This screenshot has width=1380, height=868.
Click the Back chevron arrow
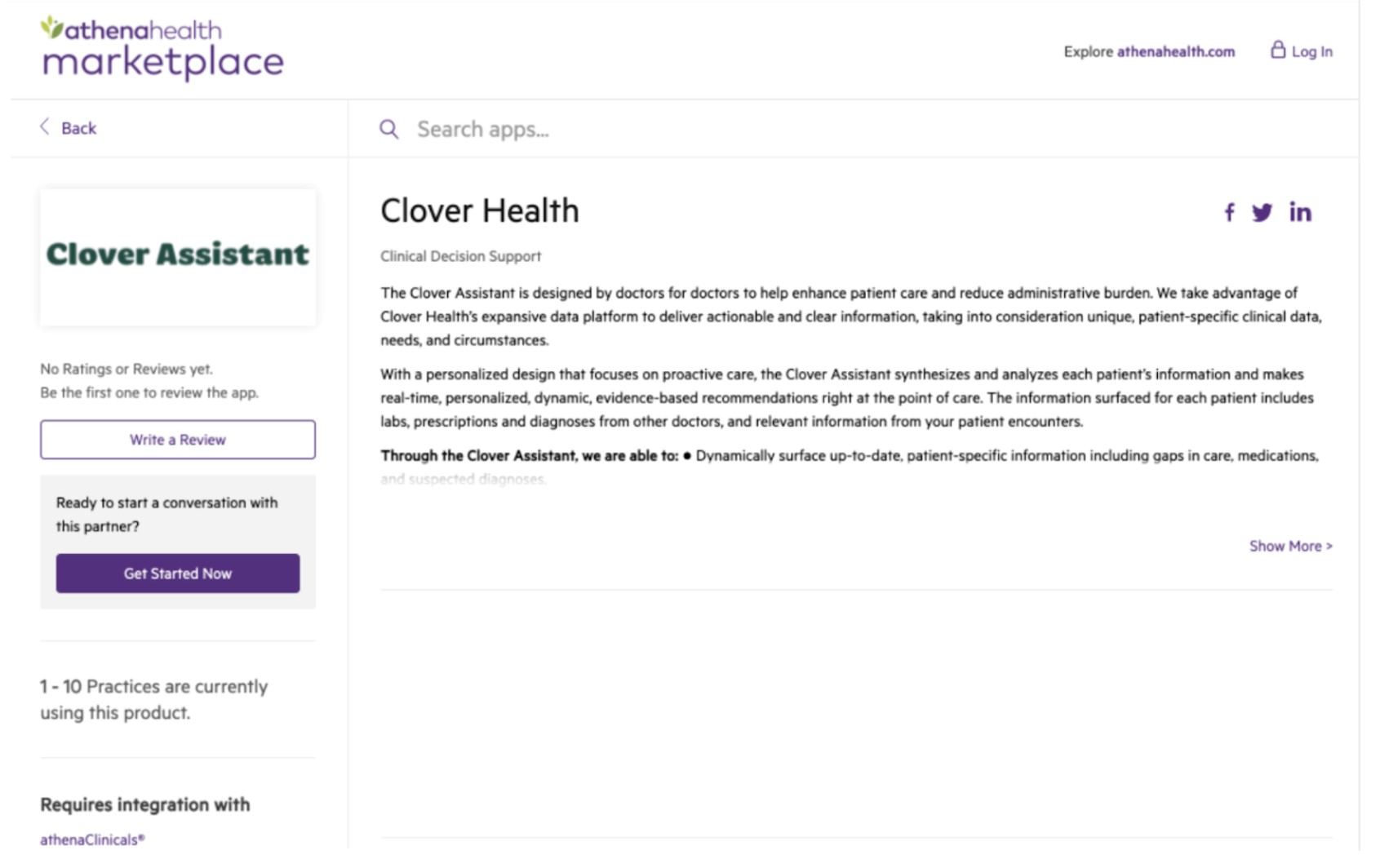pyautogui.click(x=45, y=127)
